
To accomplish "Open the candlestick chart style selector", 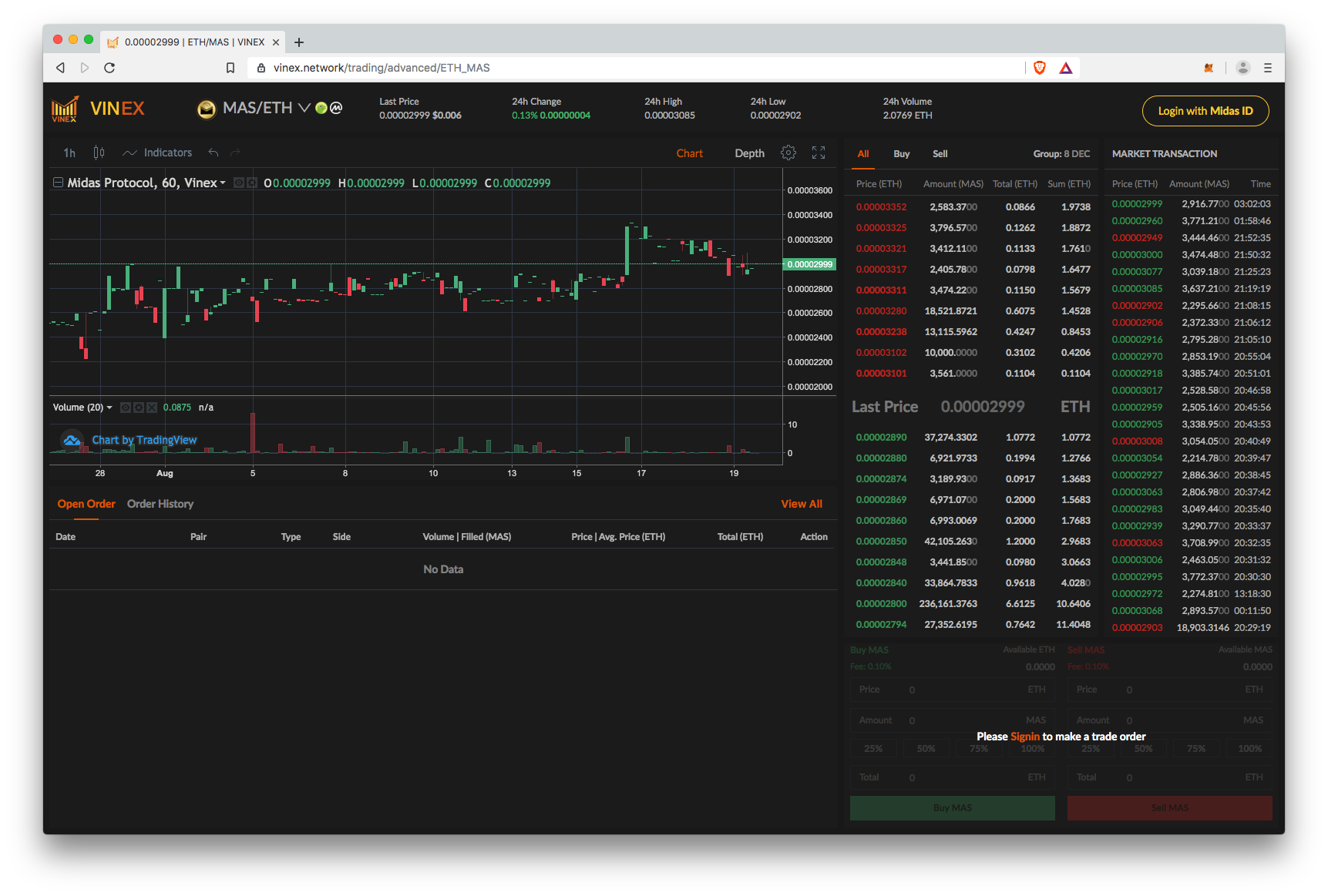I will point(99,153).
